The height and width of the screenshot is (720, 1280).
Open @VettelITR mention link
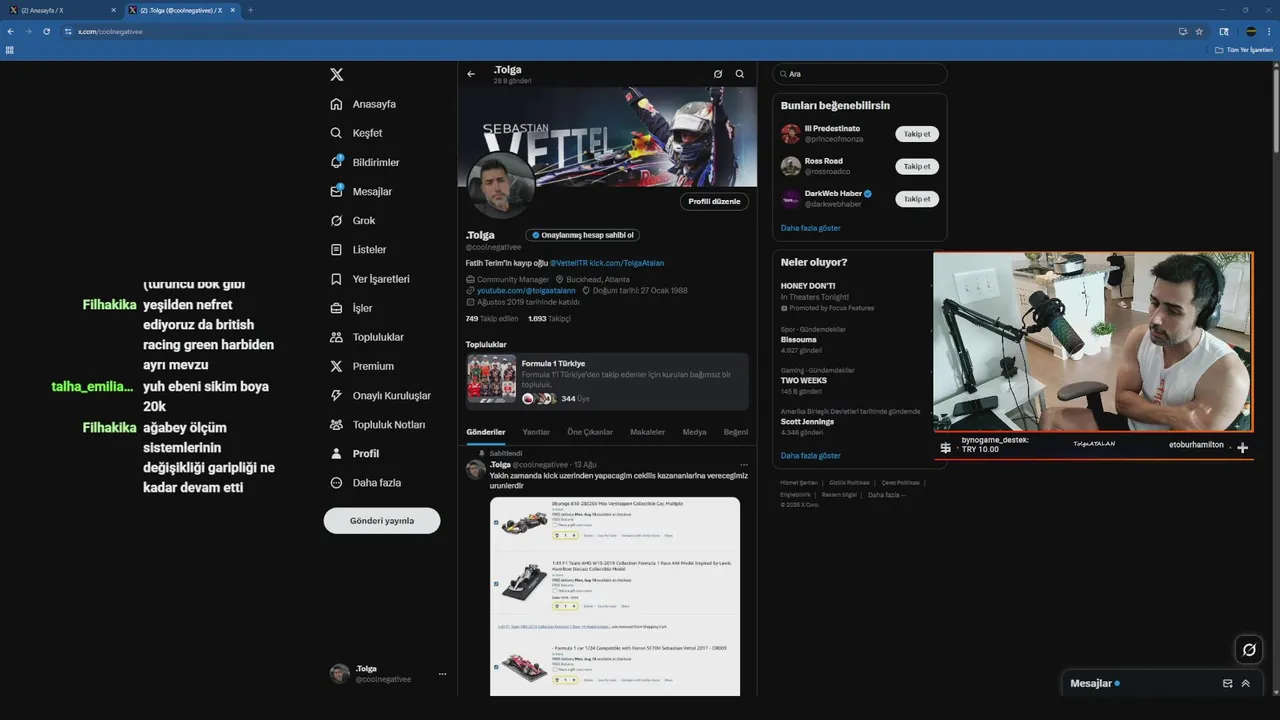pos(568,263)
